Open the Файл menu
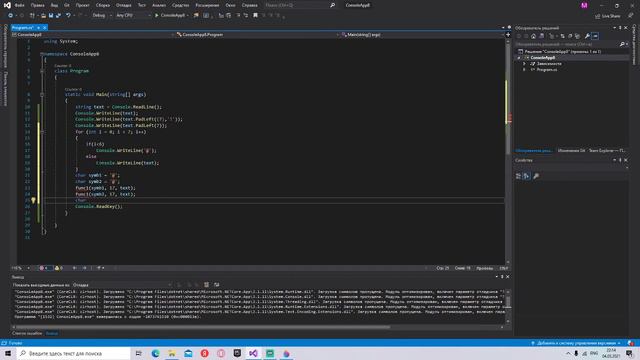Viewport: 640px width, 360px height. 20,5
